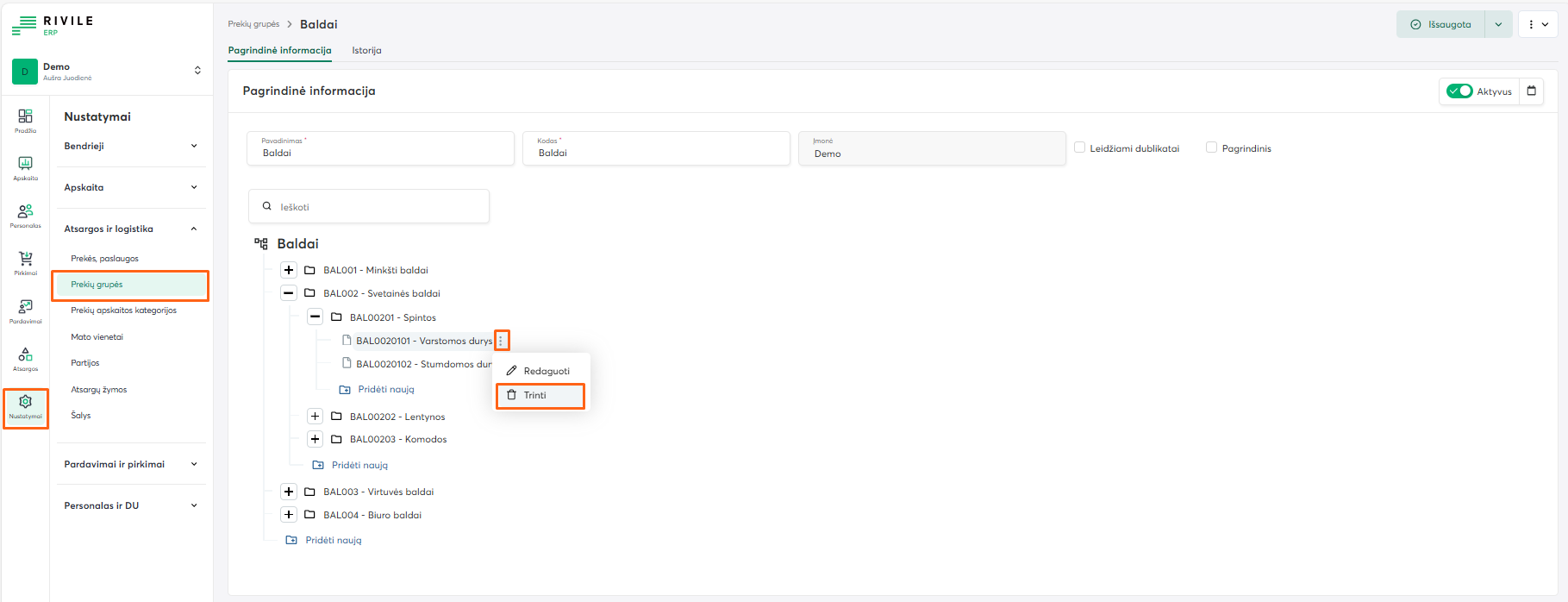Choose Redaguoti in the context menu

click(x=546, y=371)
